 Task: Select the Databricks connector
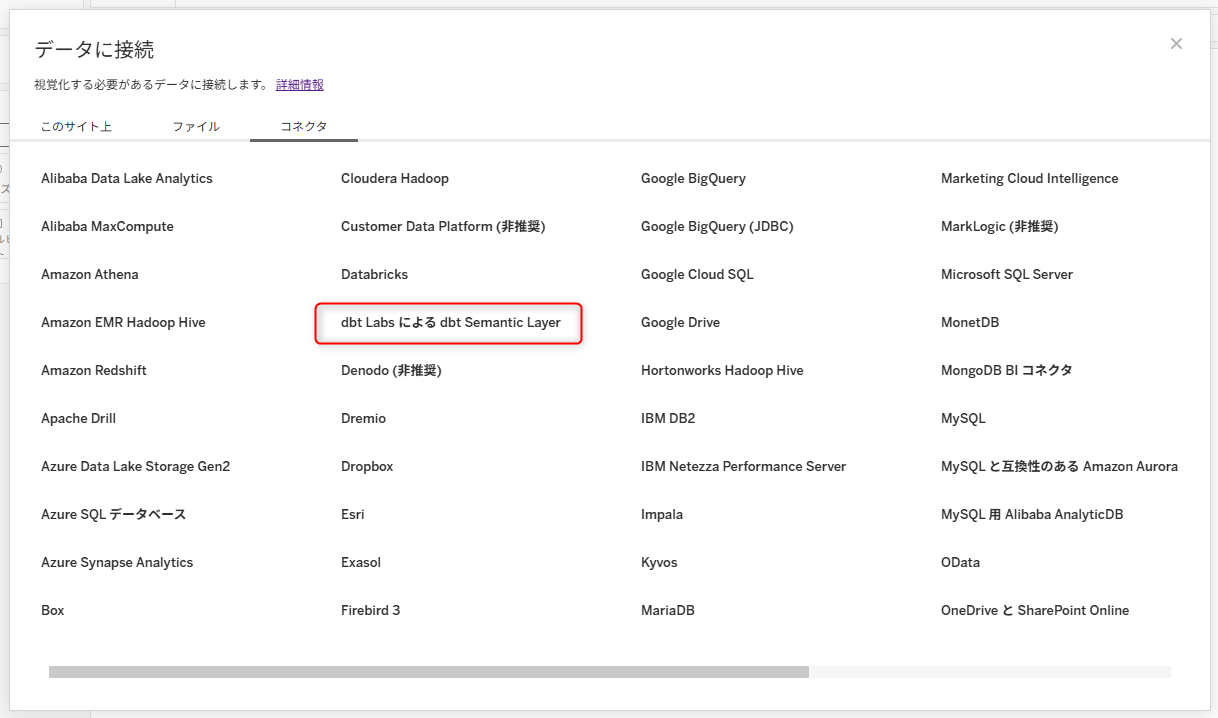point(374,275)
